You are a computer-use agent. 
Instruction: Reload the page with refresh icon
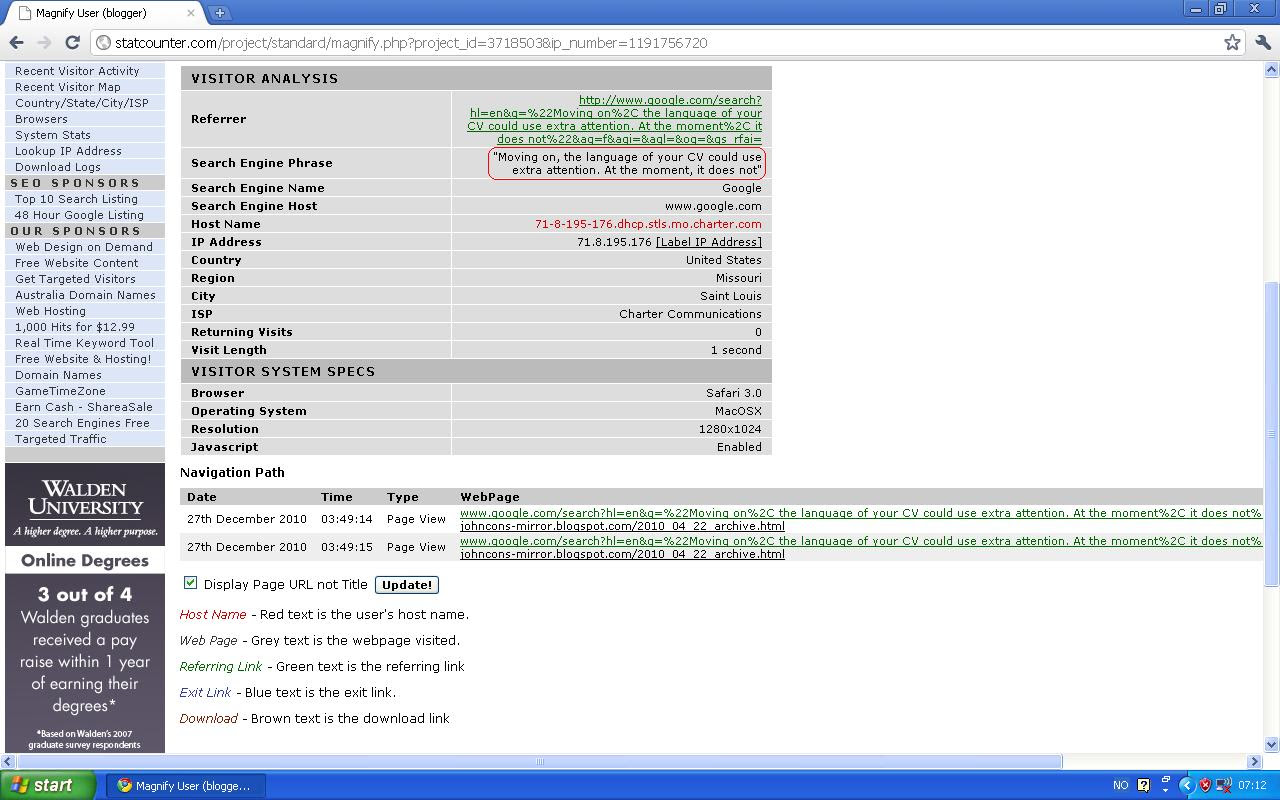click(x=72, y=42)
